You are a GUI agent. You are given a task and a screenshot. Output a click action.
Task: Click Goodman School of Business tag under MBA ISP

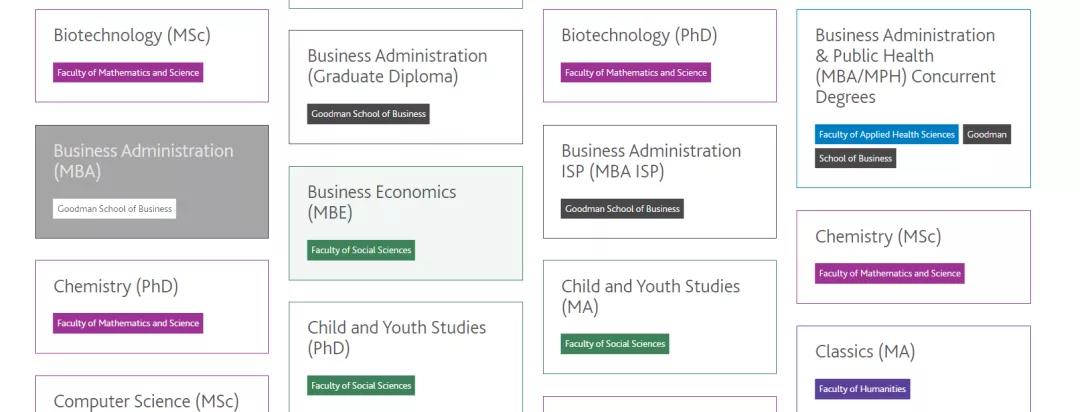[x=622, y=209]
